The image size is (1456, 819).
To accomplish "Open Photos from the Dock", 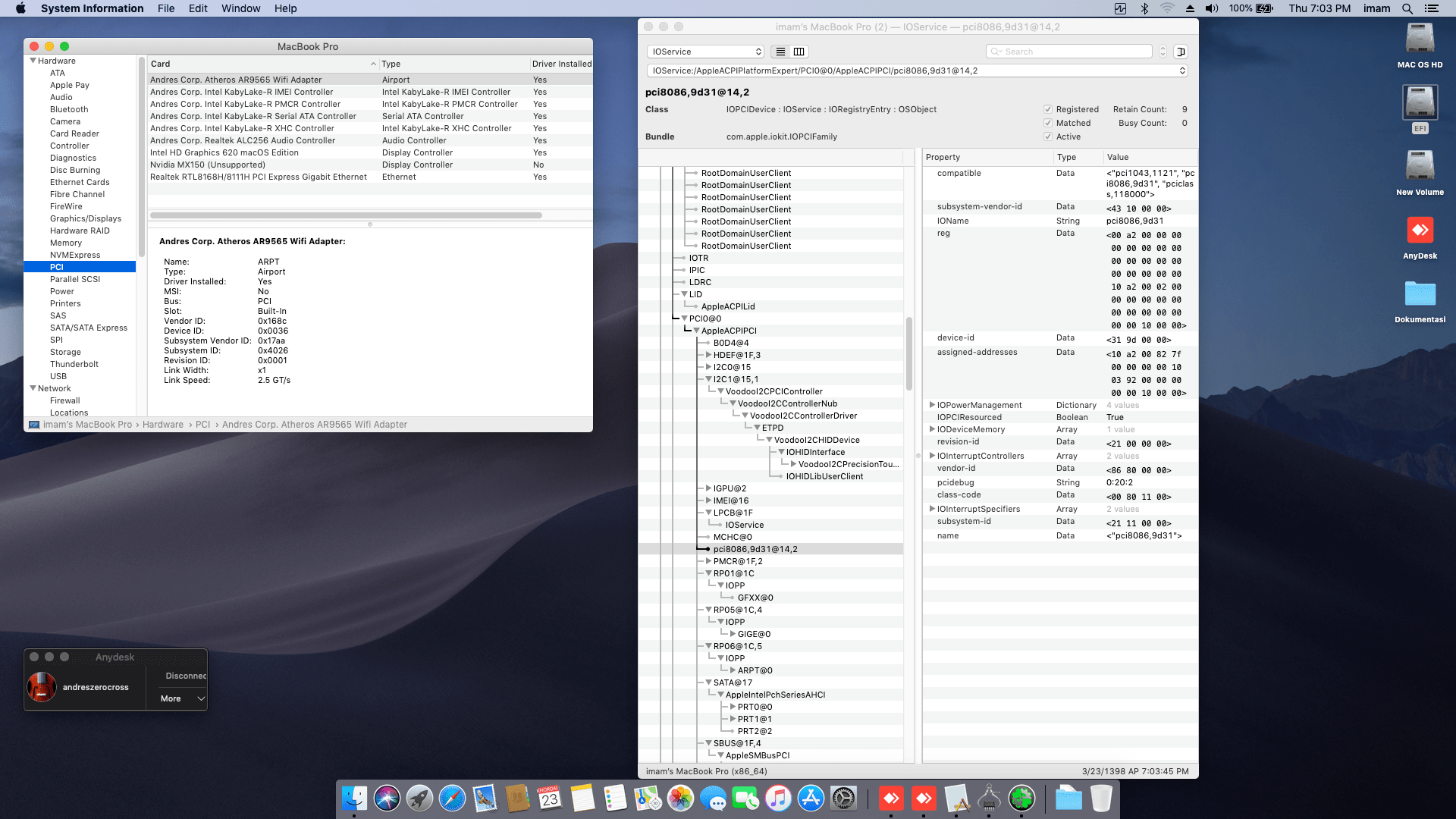I will pyautogui.click(x=680, y=798).
